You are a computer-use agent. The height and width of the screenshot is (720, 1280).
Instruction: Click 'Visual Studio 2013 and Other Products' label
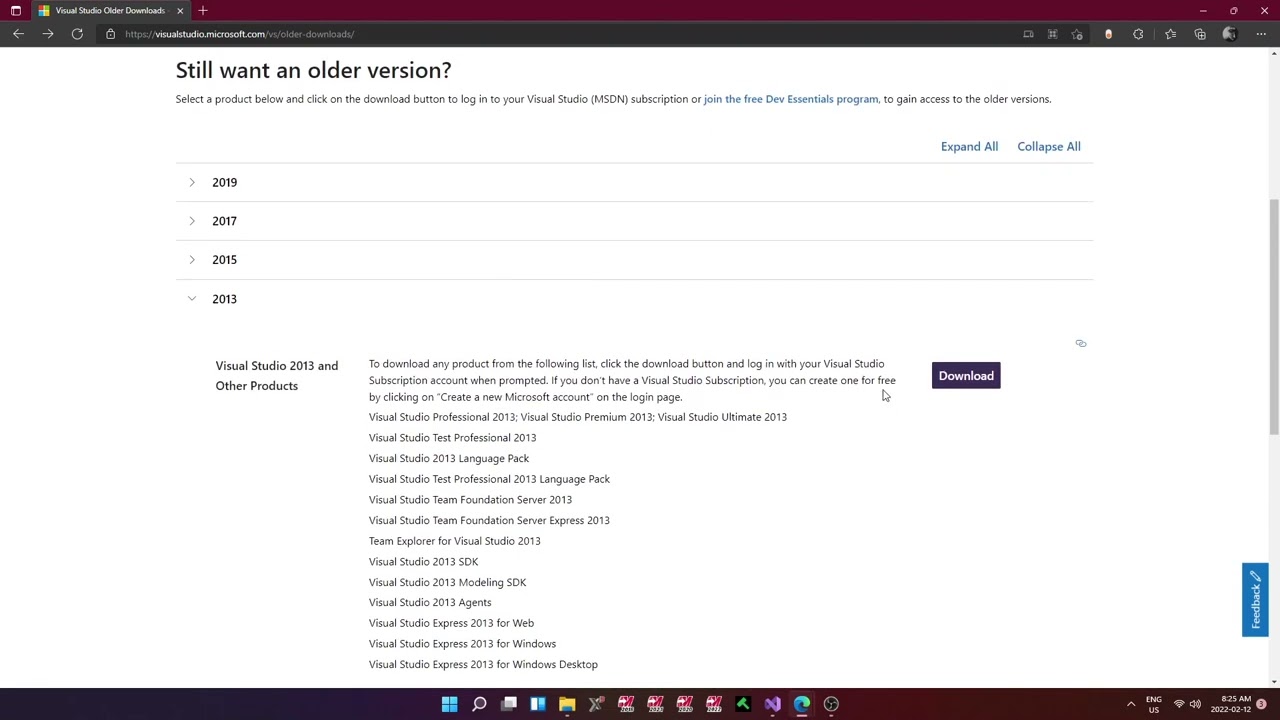click(277, 376)
